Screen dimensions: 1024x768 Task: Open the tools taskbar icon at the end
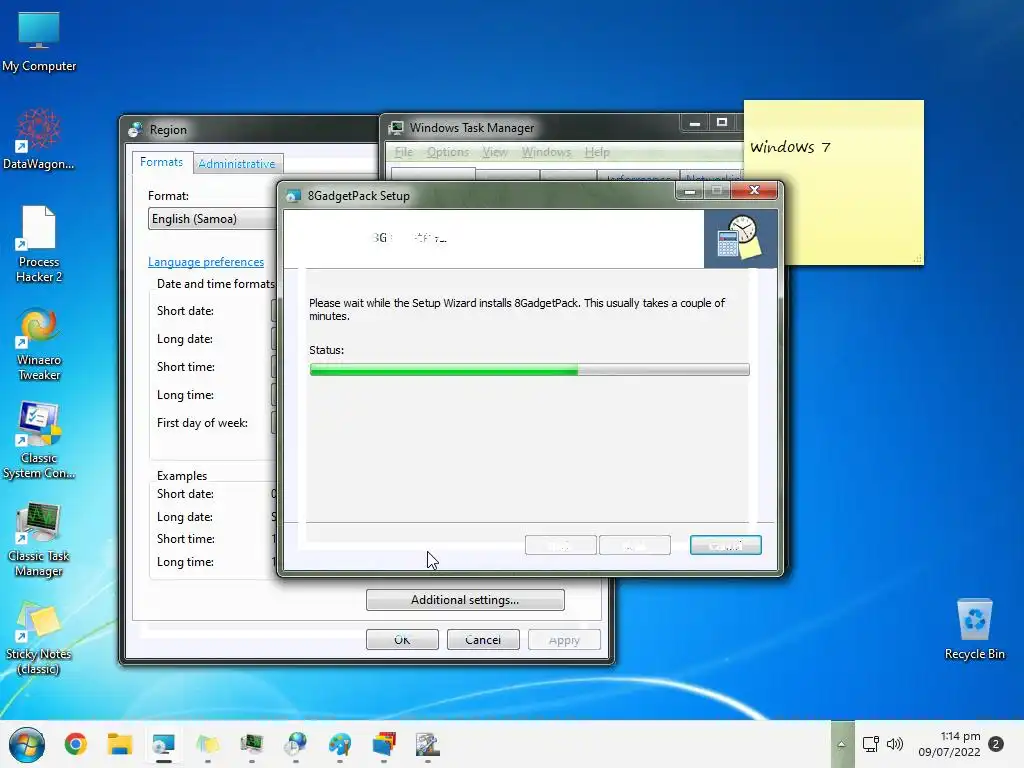[x=428, y=744]
